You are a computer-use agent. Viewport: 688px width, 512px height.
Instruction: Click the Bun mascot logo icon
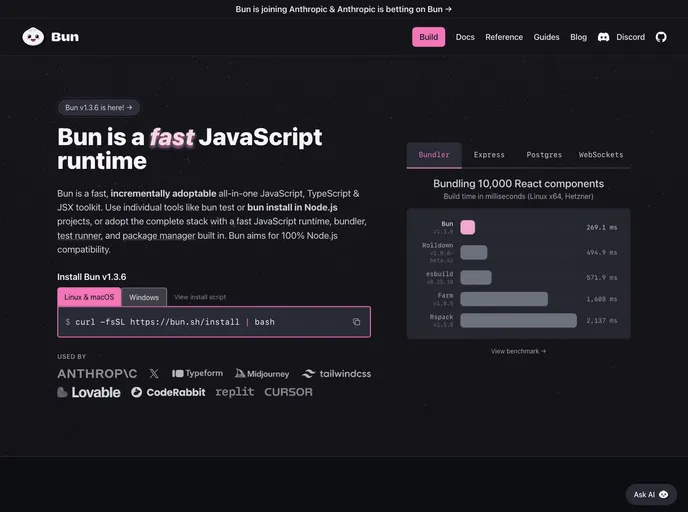(x=33, y=37)
